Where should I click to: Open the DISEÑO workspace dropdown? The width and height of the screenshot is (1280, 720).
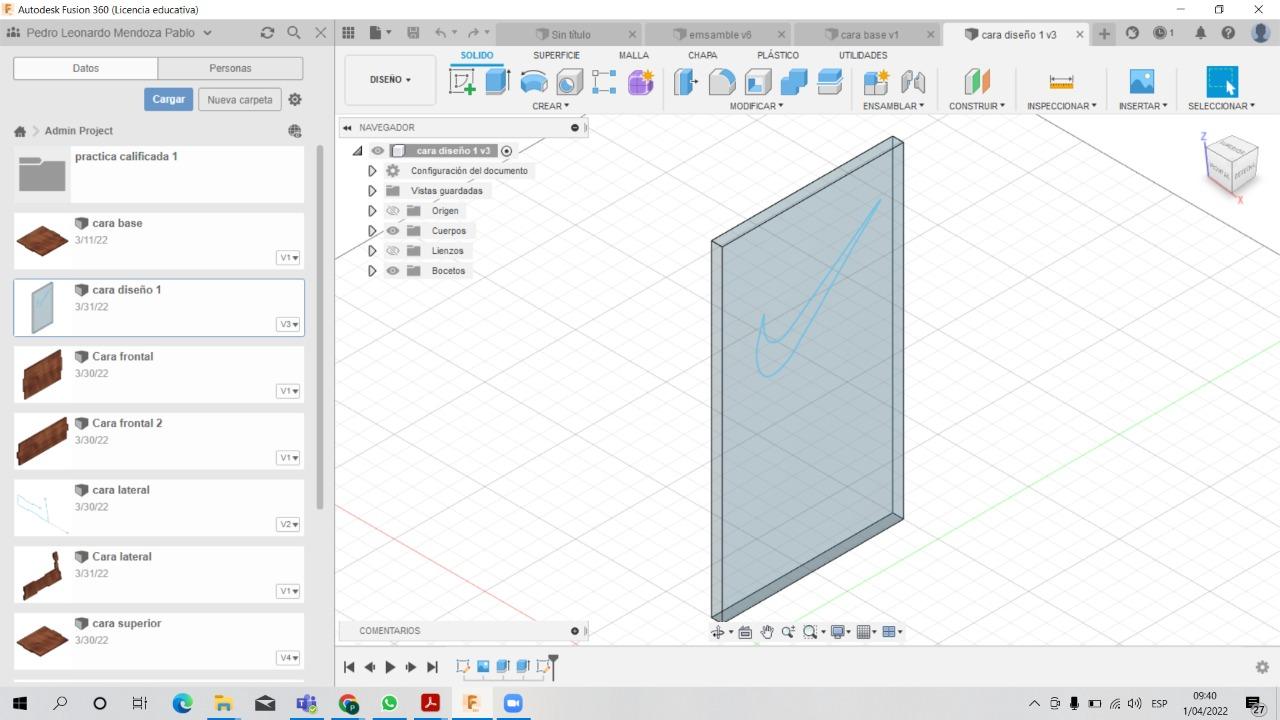[x=390, y=80]
